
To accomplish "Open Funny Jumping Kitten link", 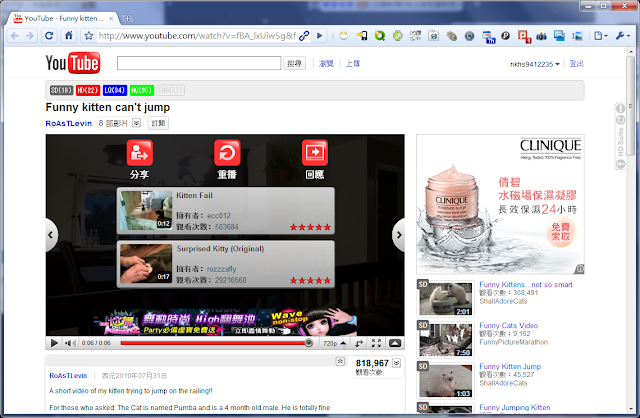I will click(x=515, y=407).
